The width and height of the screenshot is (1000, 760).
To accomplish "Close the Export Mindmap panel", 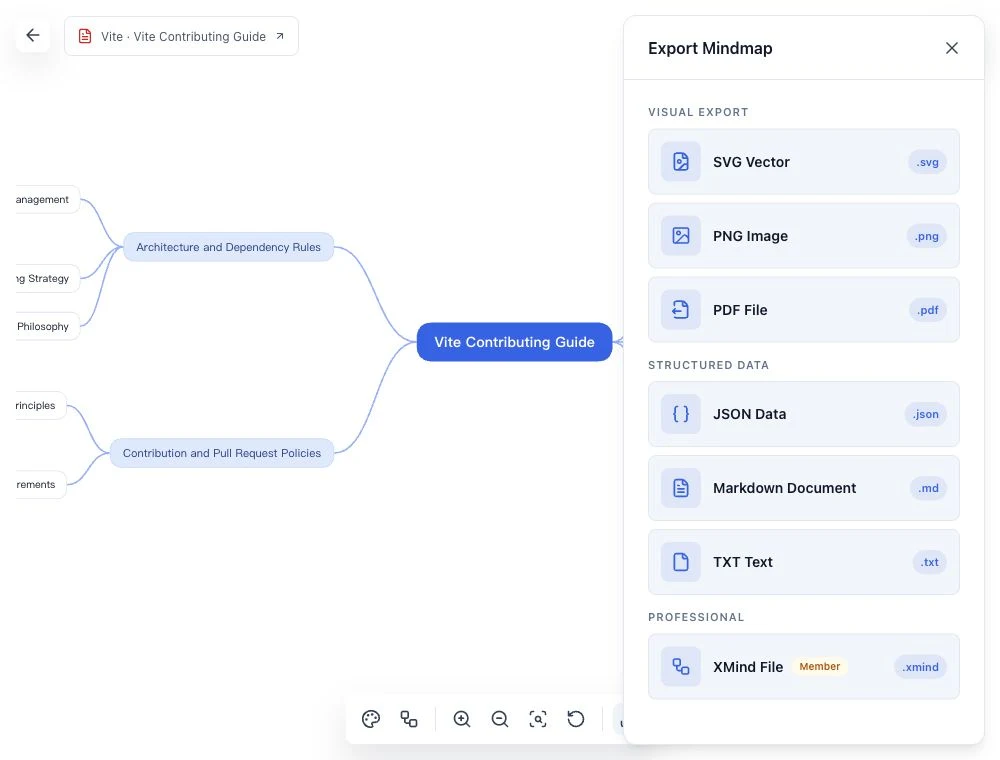I will coord(952,48).
